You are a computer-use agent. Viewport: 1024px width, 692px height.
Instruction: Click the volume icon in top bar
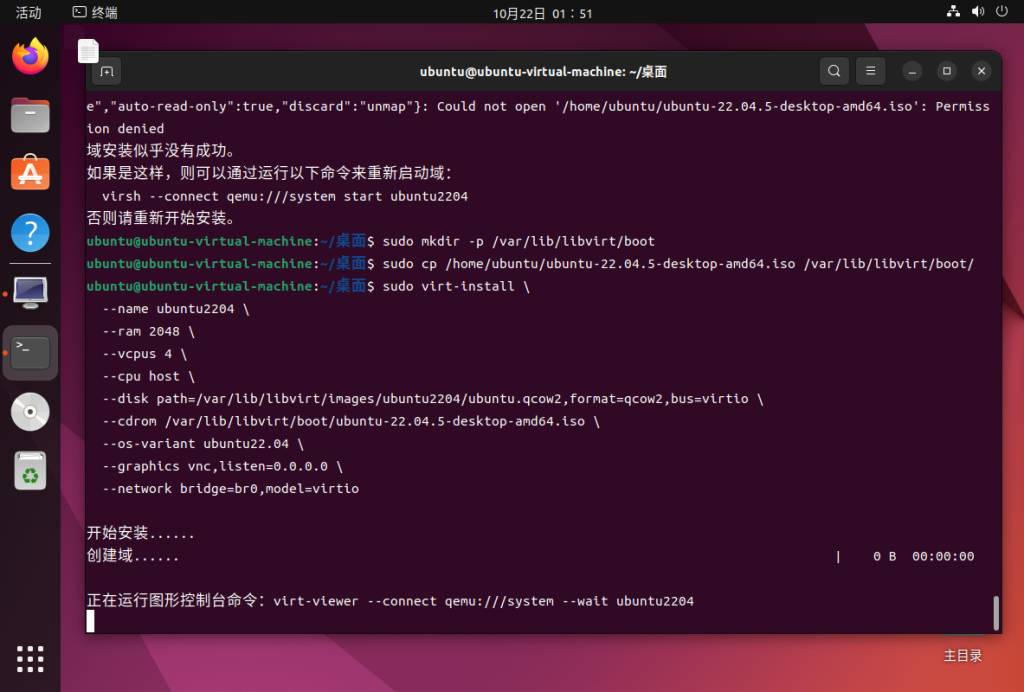977,13
